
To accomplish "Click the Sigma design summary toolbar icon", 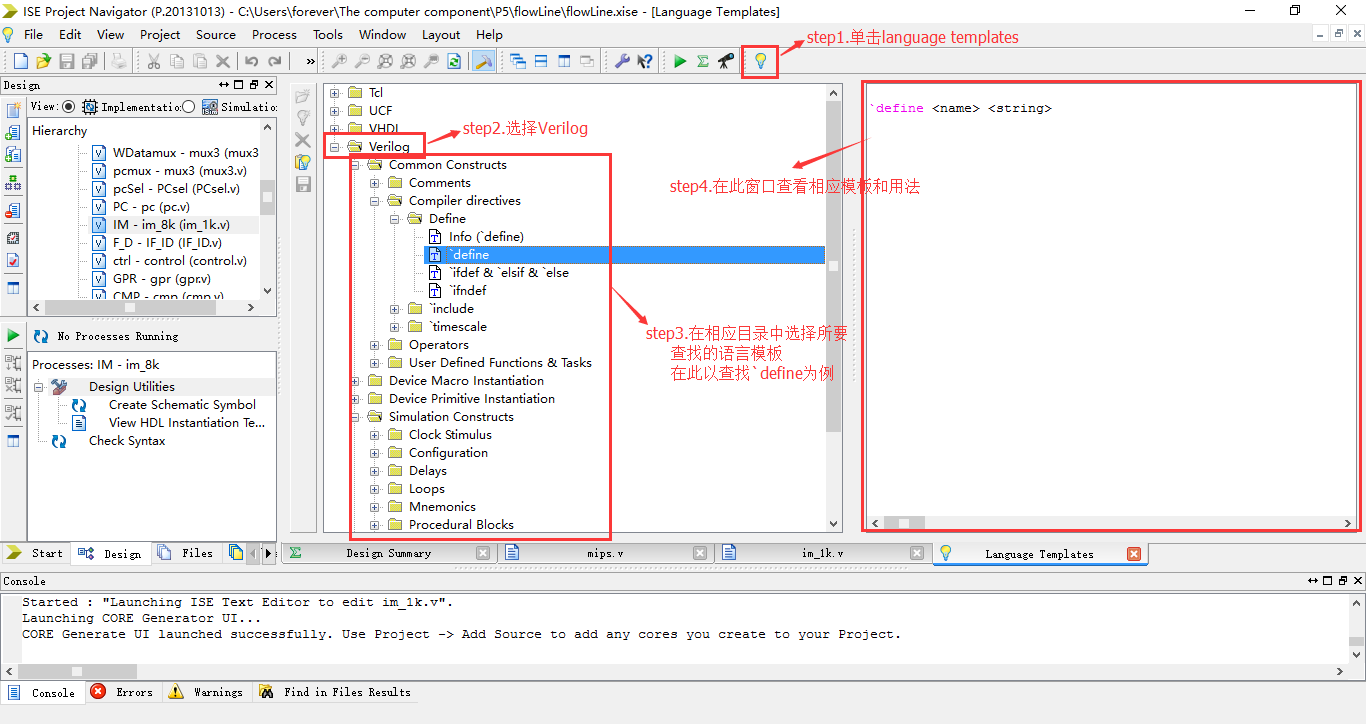I will (x=703, y=61).
